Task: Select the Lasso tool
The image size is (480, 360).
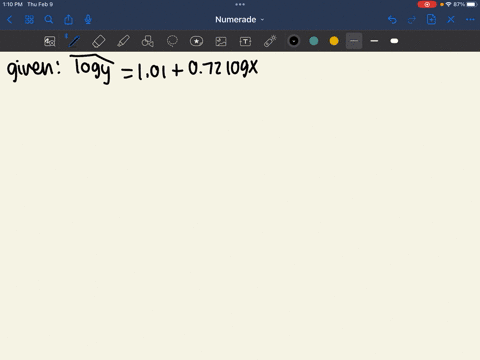Action: point(172,41)
